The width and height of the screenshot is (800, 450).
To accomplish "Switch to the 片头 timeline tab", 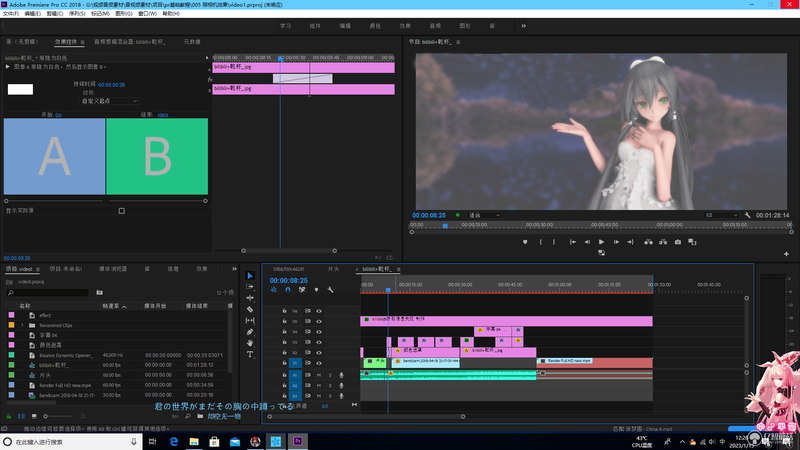I will click(333, 269).
